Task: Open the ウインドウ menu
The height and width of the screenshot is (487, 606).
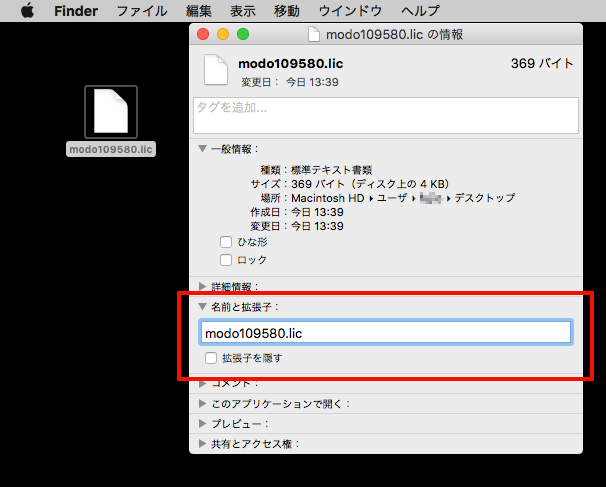Action: (x=350, y=11)
